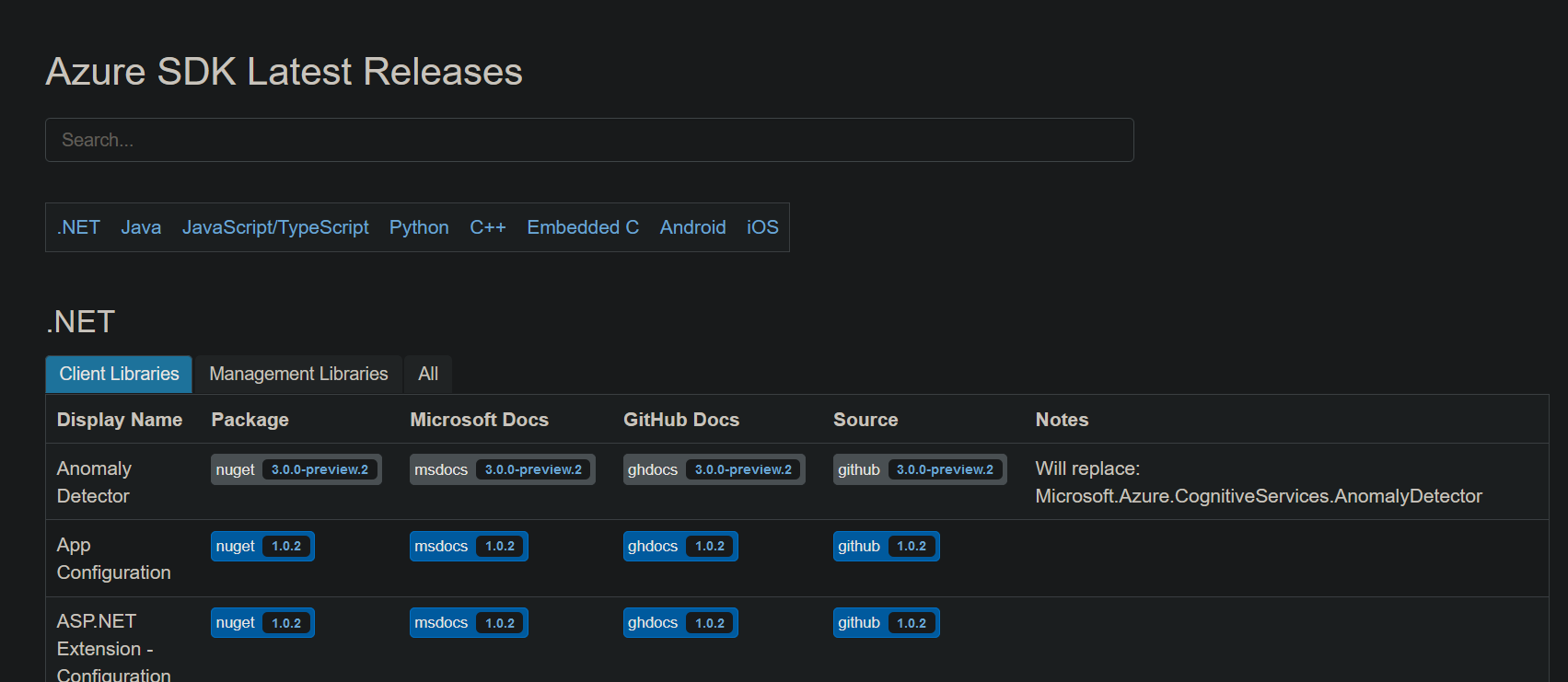Click the Microsoft Docs column header
The height and width of the screenshot is (682, 1568).
[x=479, y=420]
